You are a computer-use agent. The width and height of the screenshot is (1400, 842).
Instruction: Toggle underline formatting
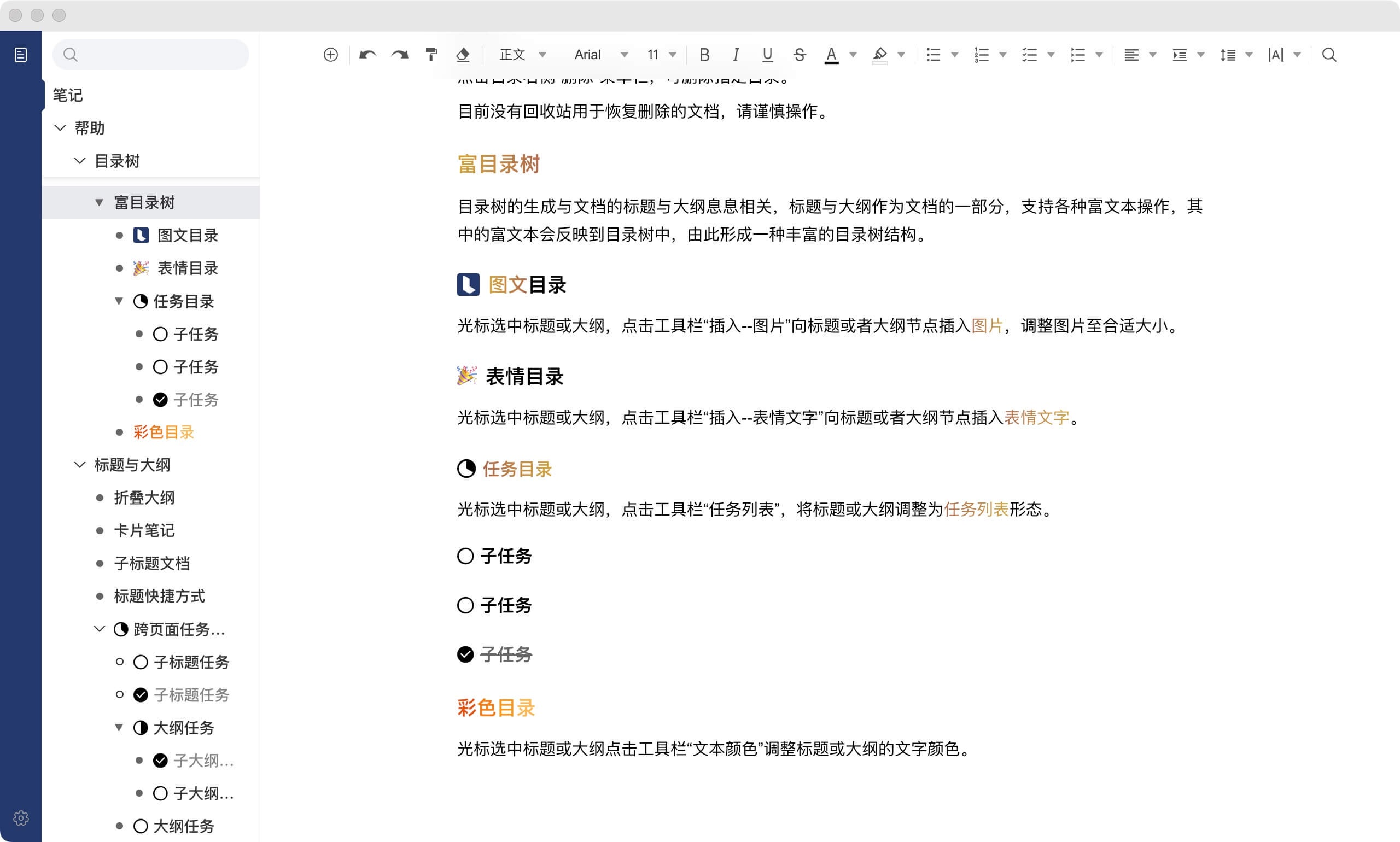(767, 55)
